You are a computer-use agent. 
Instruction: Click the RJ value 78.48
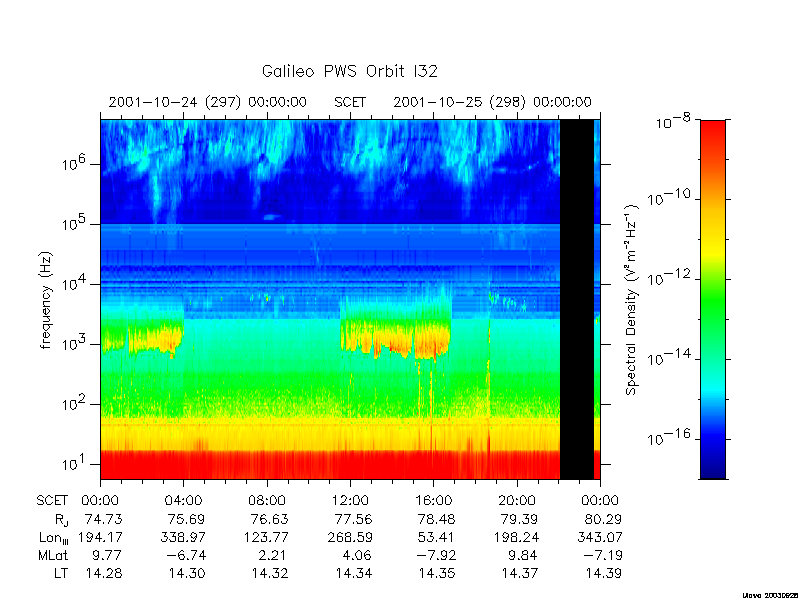pyautogui.click(x=436, y=519)
